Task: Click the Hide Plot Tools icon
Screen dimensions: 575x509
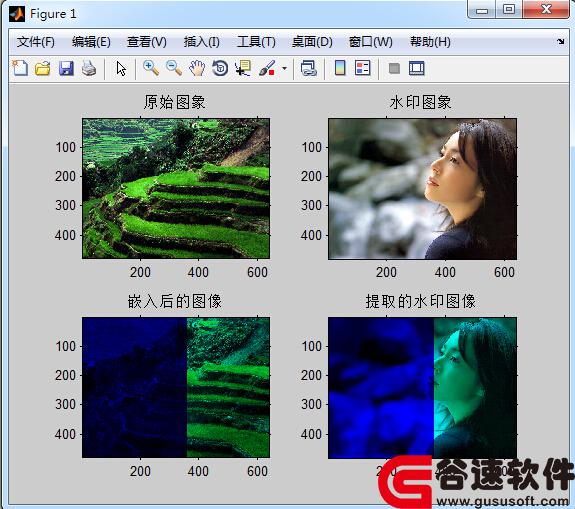Action: click(394, 69)
